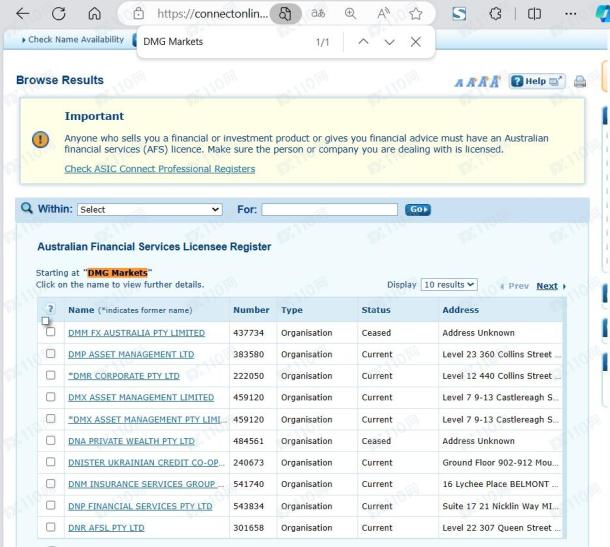Click the For search input field
This screenshot has width=610, height=547.
330,209
